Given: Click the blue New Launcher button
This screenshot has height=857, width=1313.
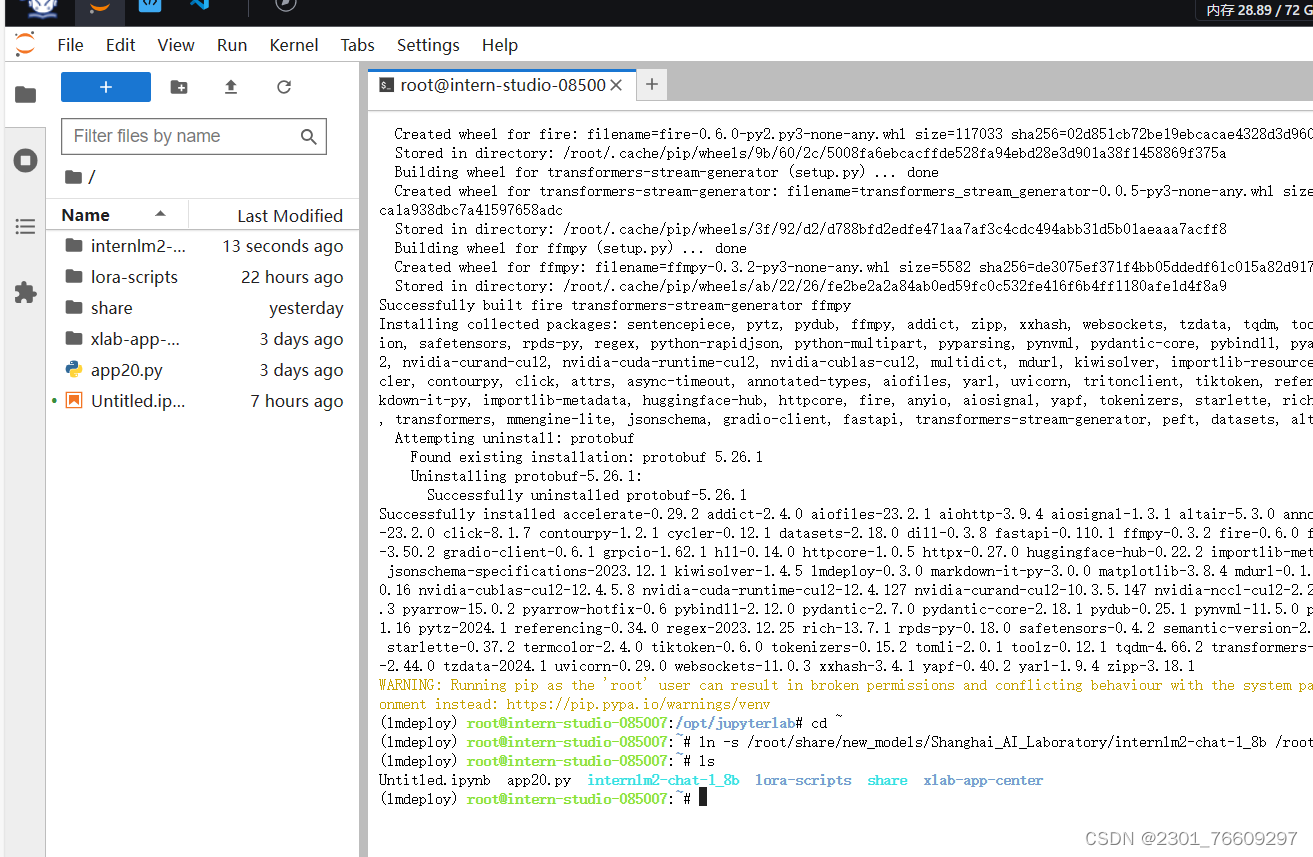Looking at the screenshot, I should point(105,87).
